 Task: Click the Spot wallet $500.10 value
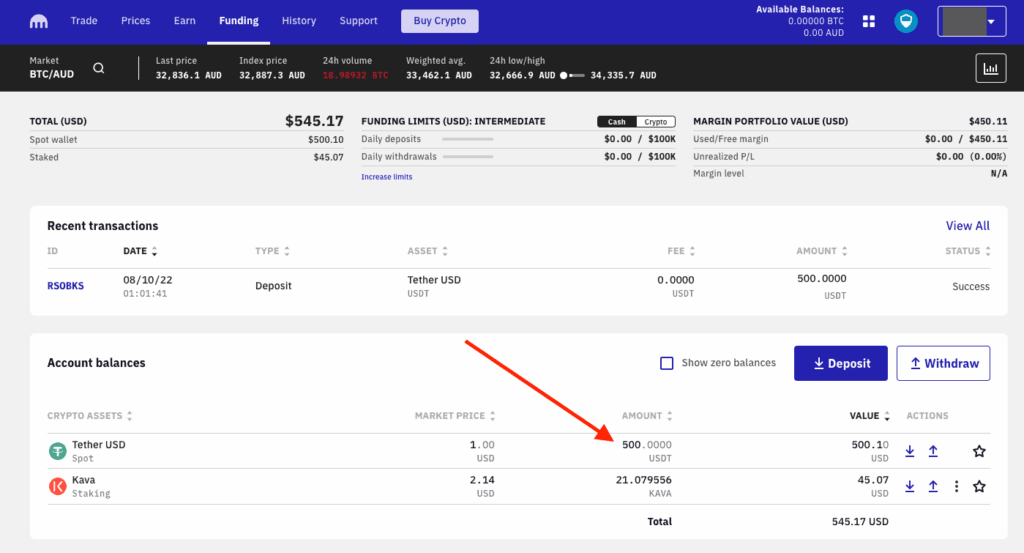[325, 140]
